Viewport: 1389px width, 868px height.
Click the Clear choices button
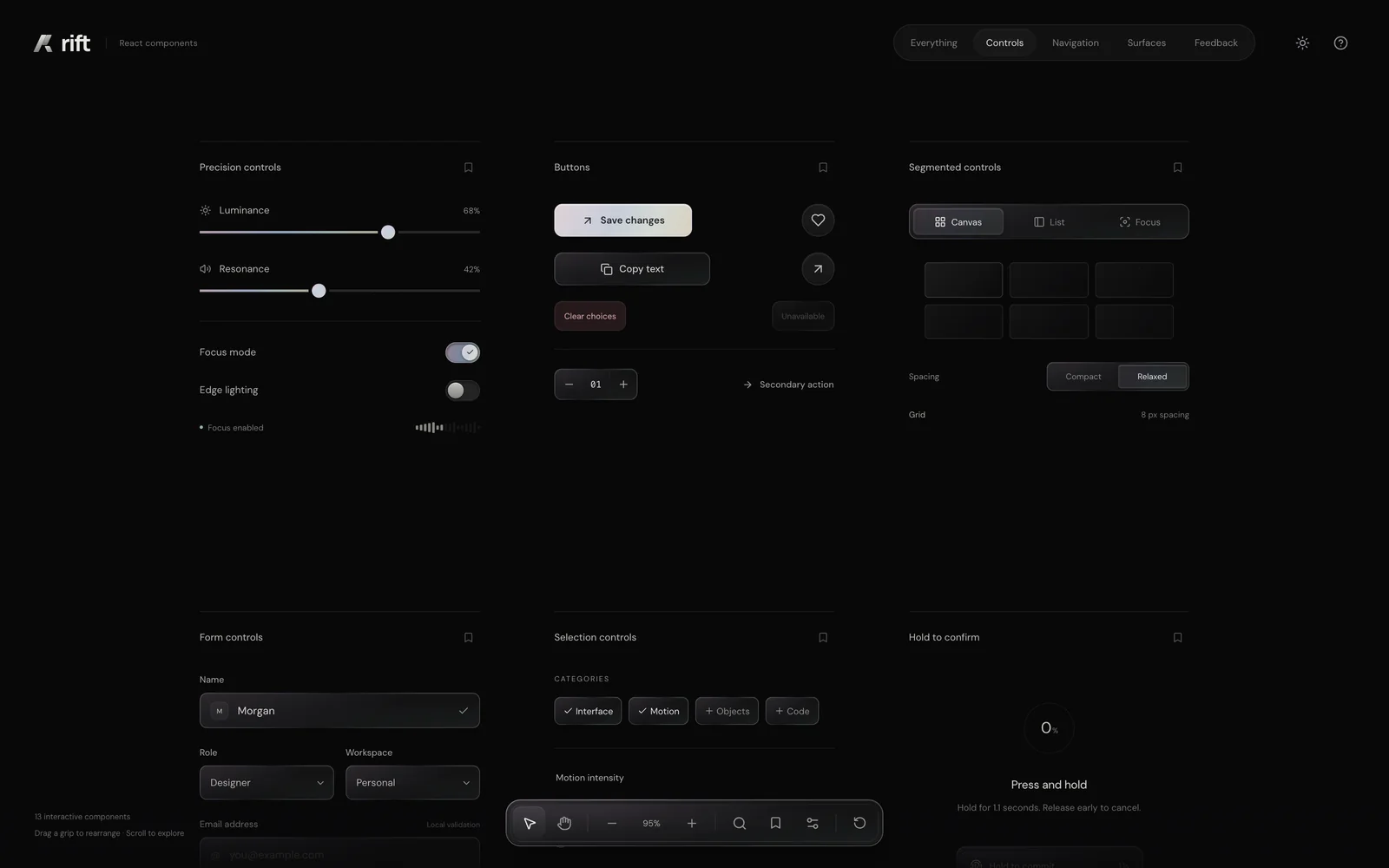[590, 316]
